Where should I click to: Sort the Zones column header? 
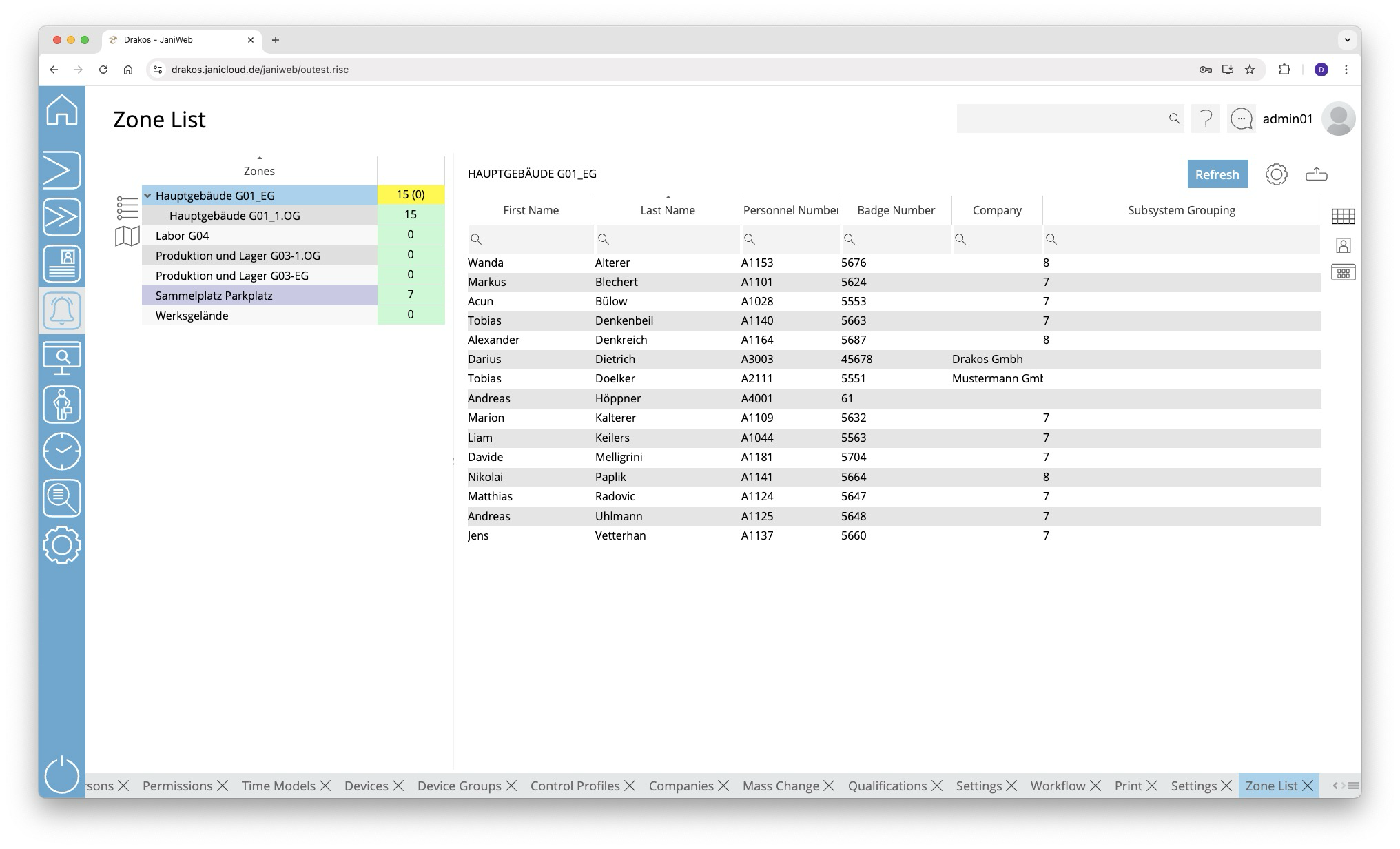click(x=259, y=171)
